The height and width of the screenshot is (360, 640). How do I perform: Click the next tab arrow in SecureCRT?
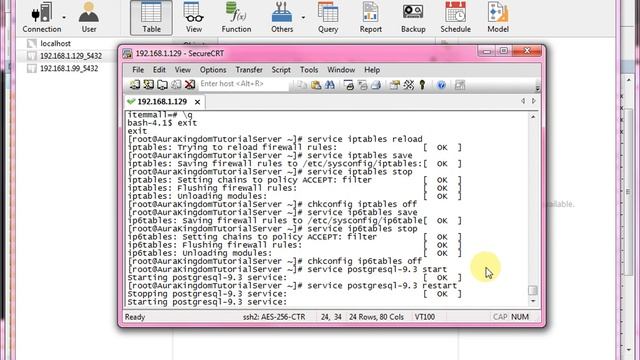pos(534,101)
